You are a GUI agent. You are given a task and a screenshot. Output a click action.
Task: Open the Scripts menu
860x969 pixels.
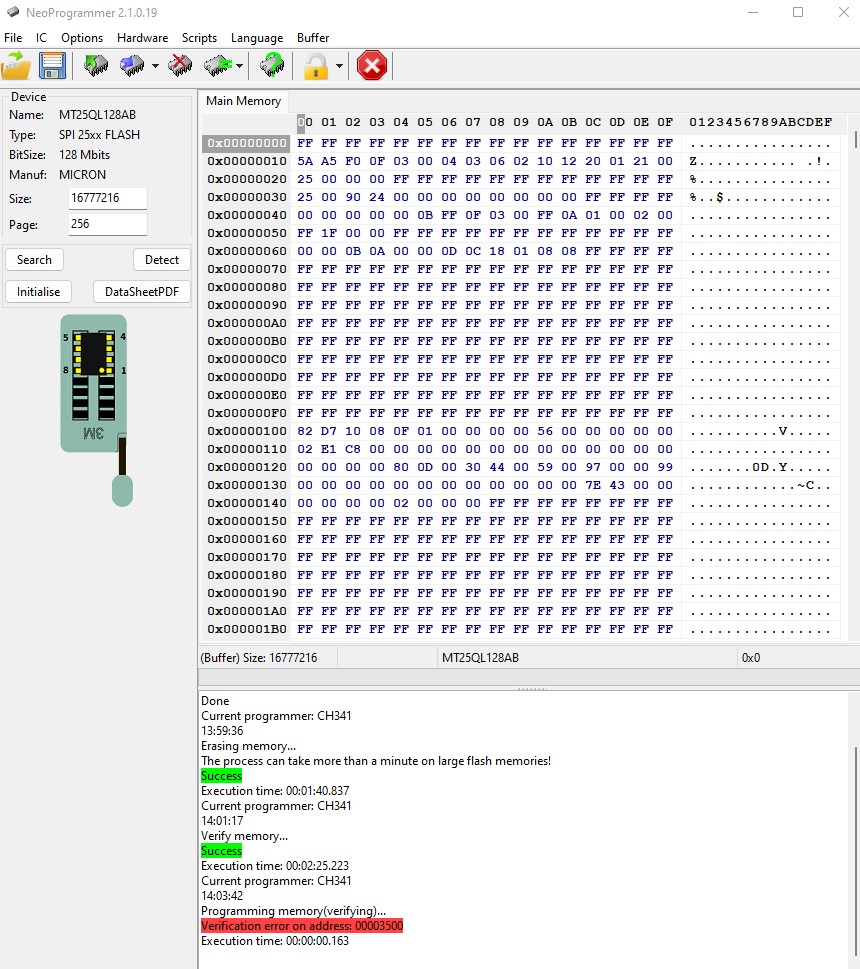point(199,37)
